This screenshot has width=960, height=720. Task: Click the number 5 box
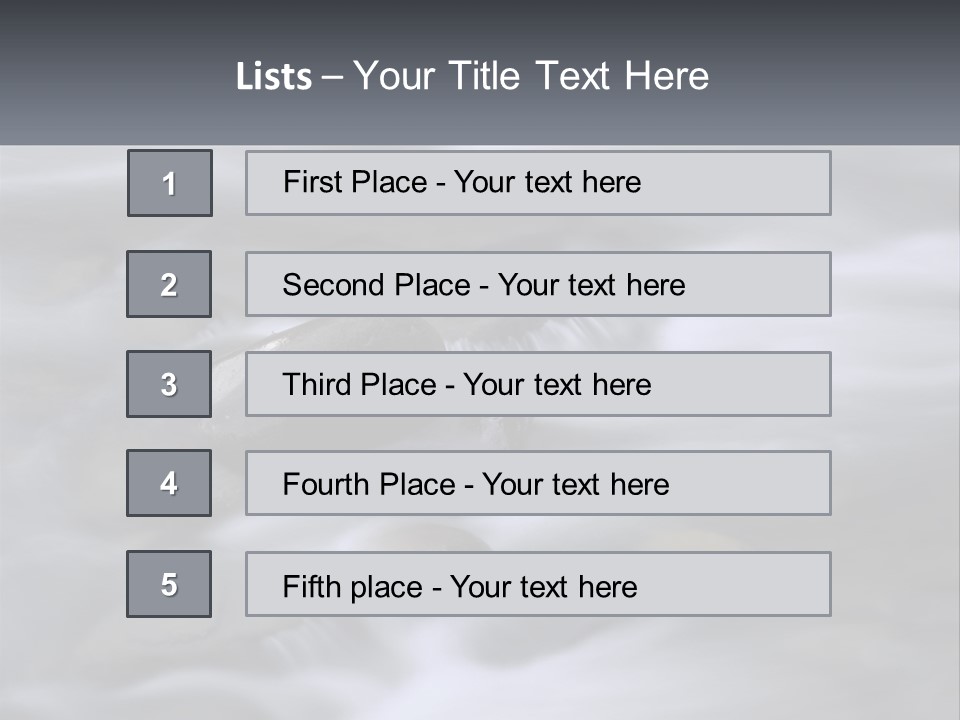(169, 584)
